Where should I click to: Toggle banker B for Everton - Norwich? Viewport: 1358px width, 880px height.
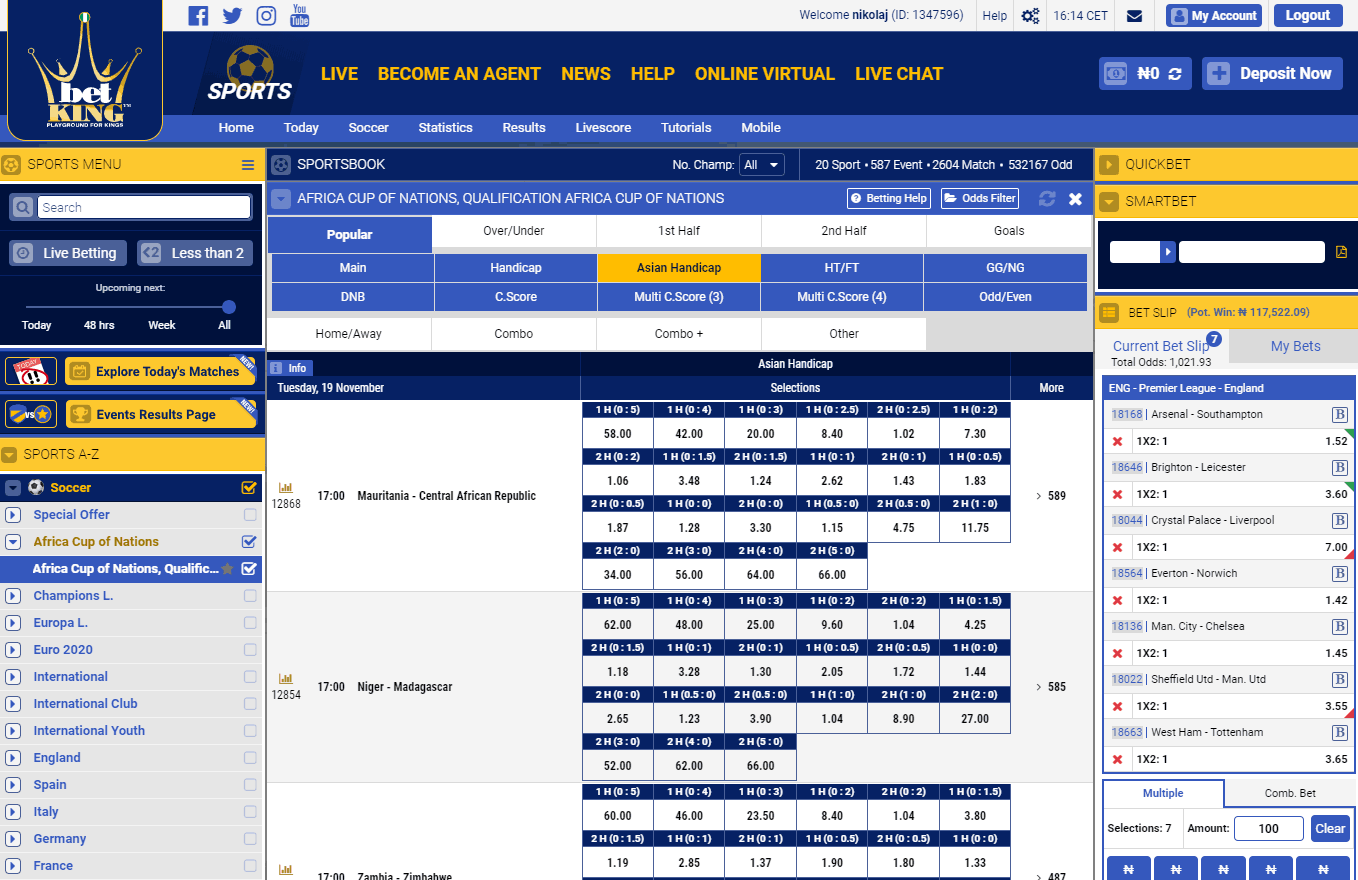tap(1340, 573)
